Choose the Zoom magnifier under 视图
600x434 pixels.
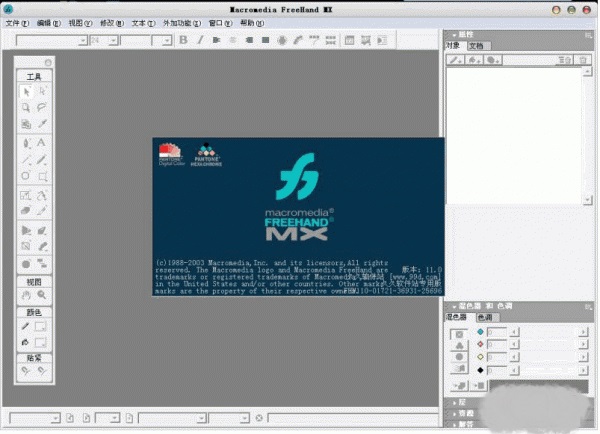tap(42, 296)
